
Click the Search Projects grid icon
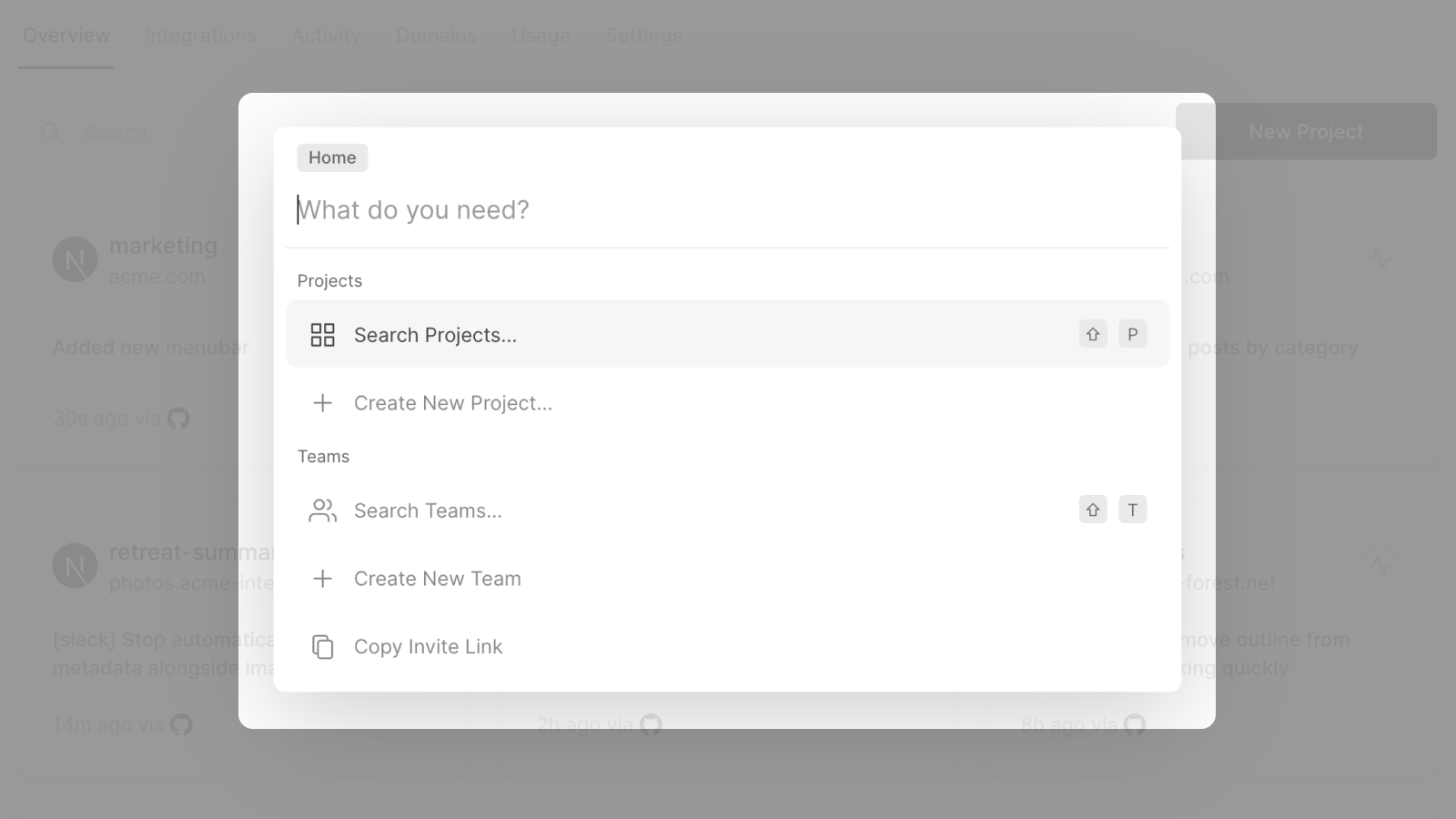pos(322,334)
